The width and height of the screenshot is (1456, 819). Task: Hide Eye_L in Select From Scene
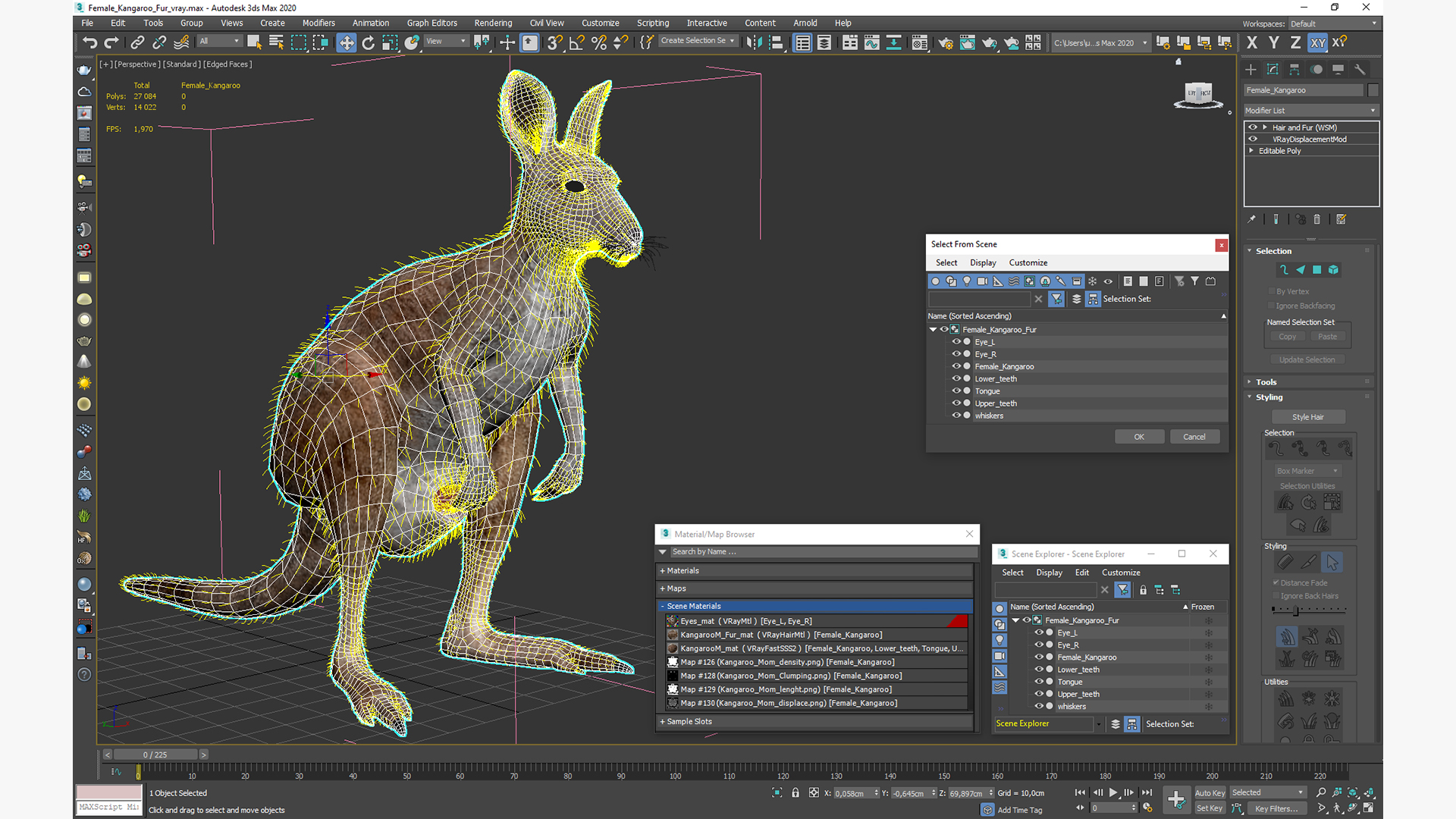point(956,342)
